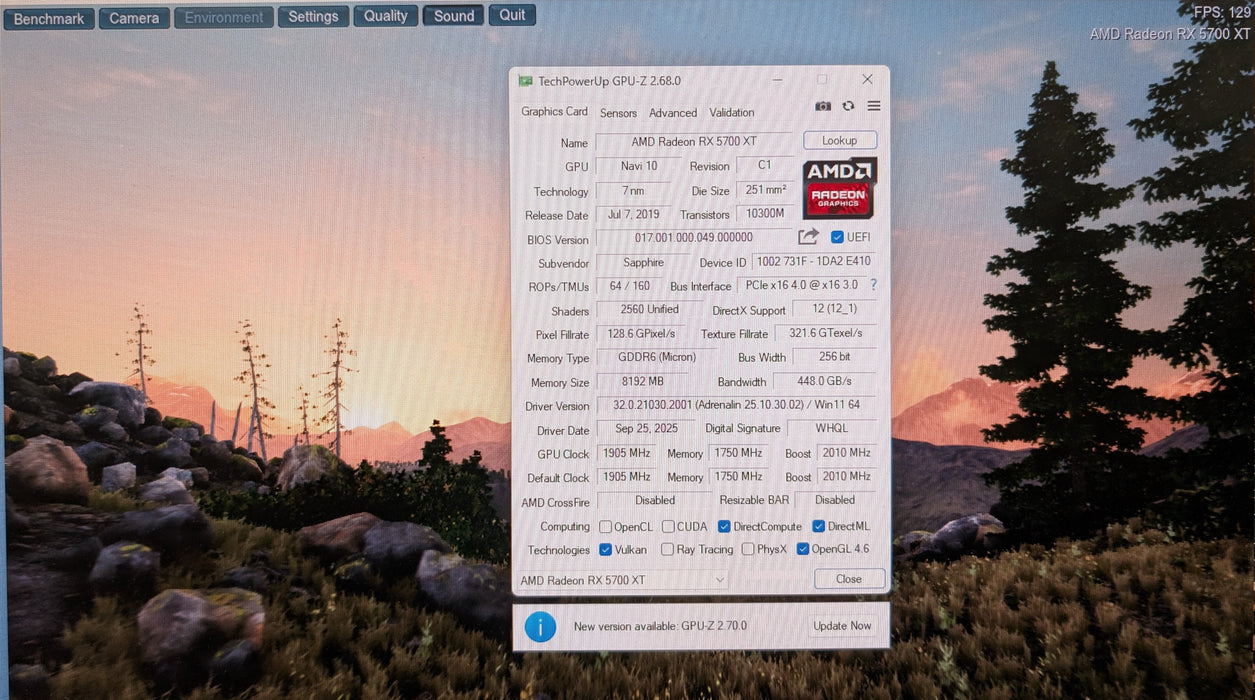Click the Release Date value "Jul 7, 2019"

click(634, 214)
